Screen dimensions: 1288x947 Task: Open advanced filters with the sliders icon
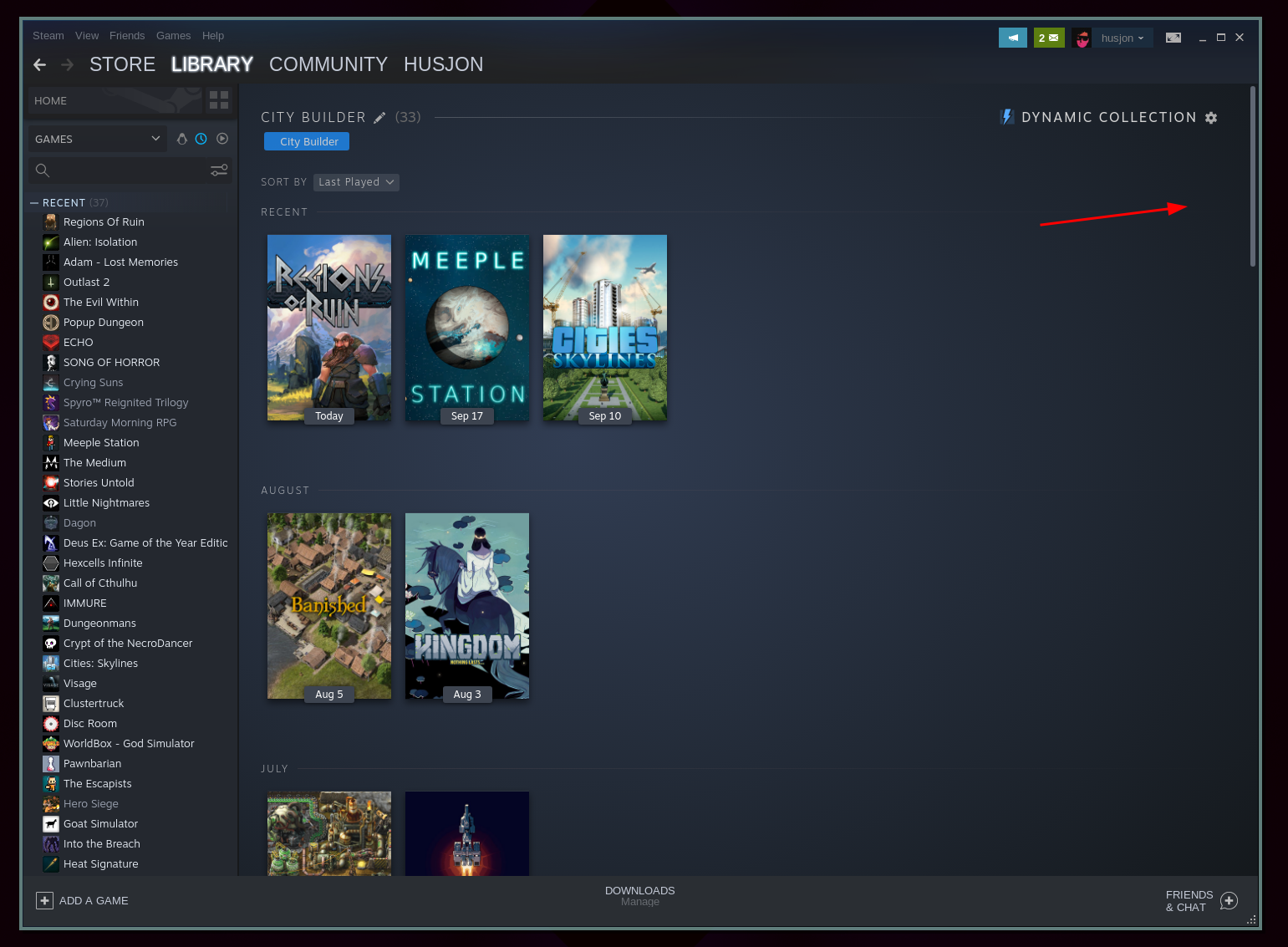pyautogui.click(x=219, y=170)
